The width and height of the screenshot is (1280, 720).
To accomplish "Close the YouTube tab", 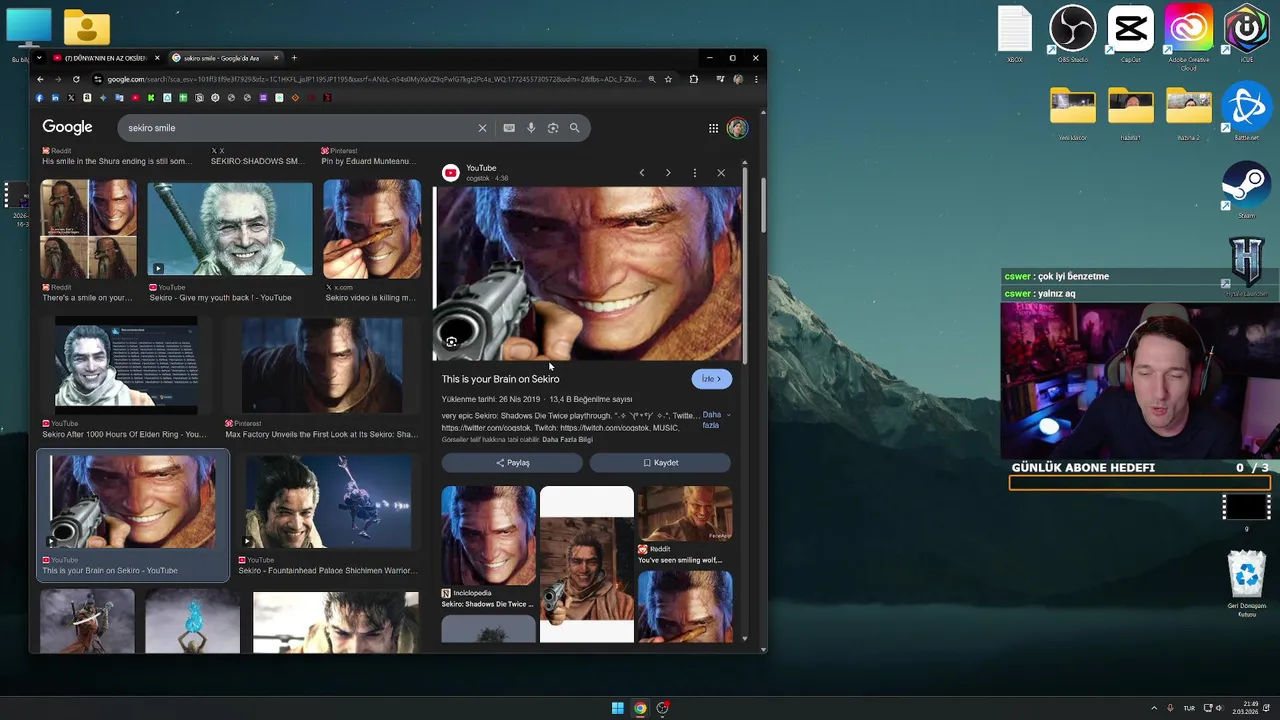I will pyautogui.click(x=157, y=58).
